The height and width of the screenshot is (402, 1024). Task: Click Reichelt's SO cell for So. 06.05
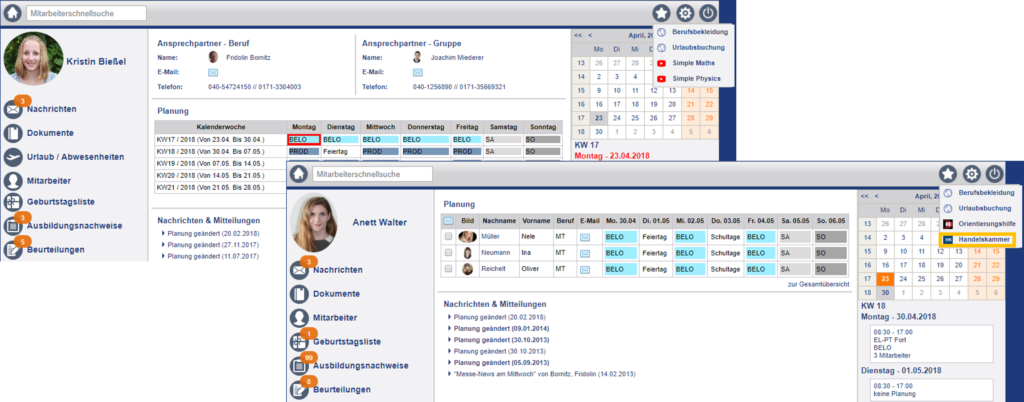click(833, 269)
